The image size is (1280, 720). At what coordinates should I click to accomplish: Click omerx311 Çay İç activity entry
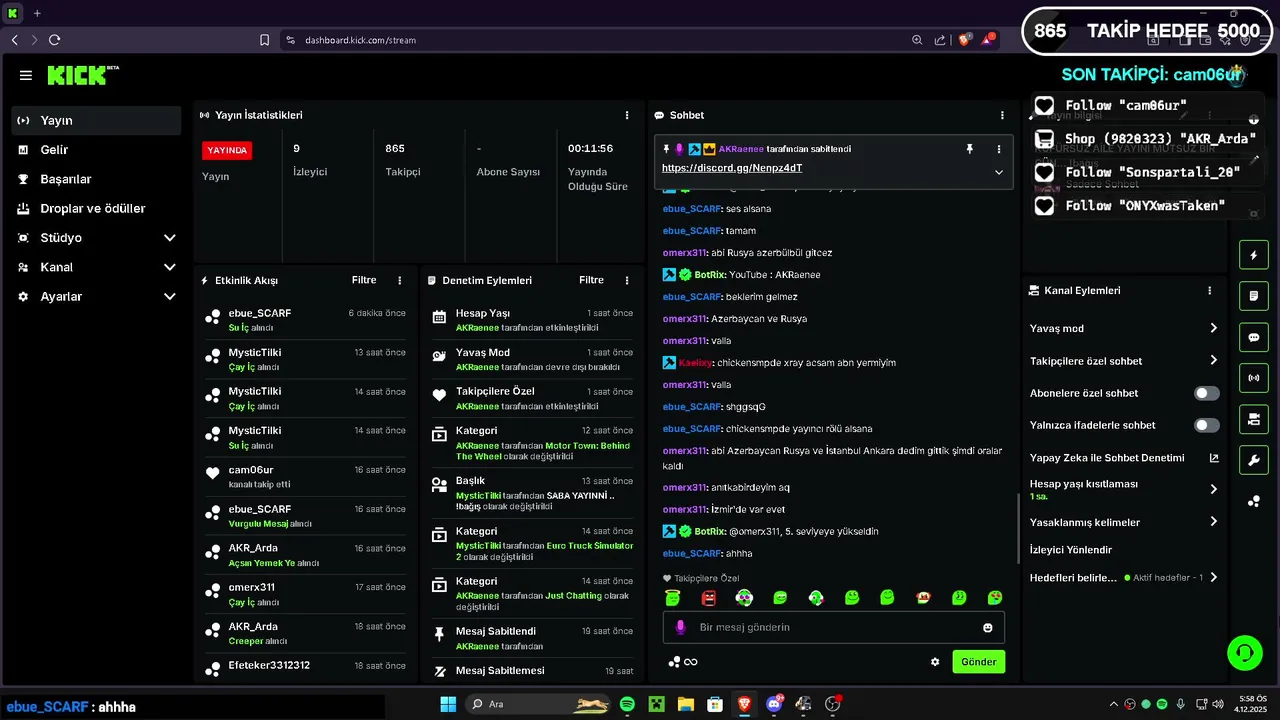coord(305,594)
